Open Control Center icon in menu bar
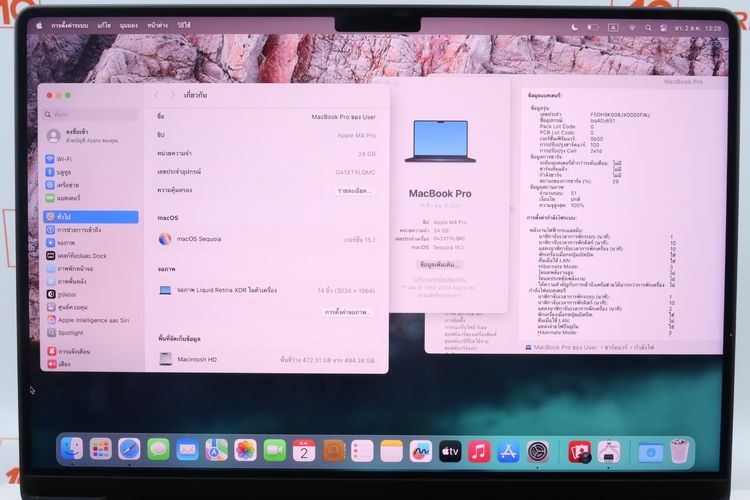This screenshot has width=750, height=500. [x=663, y=28]
